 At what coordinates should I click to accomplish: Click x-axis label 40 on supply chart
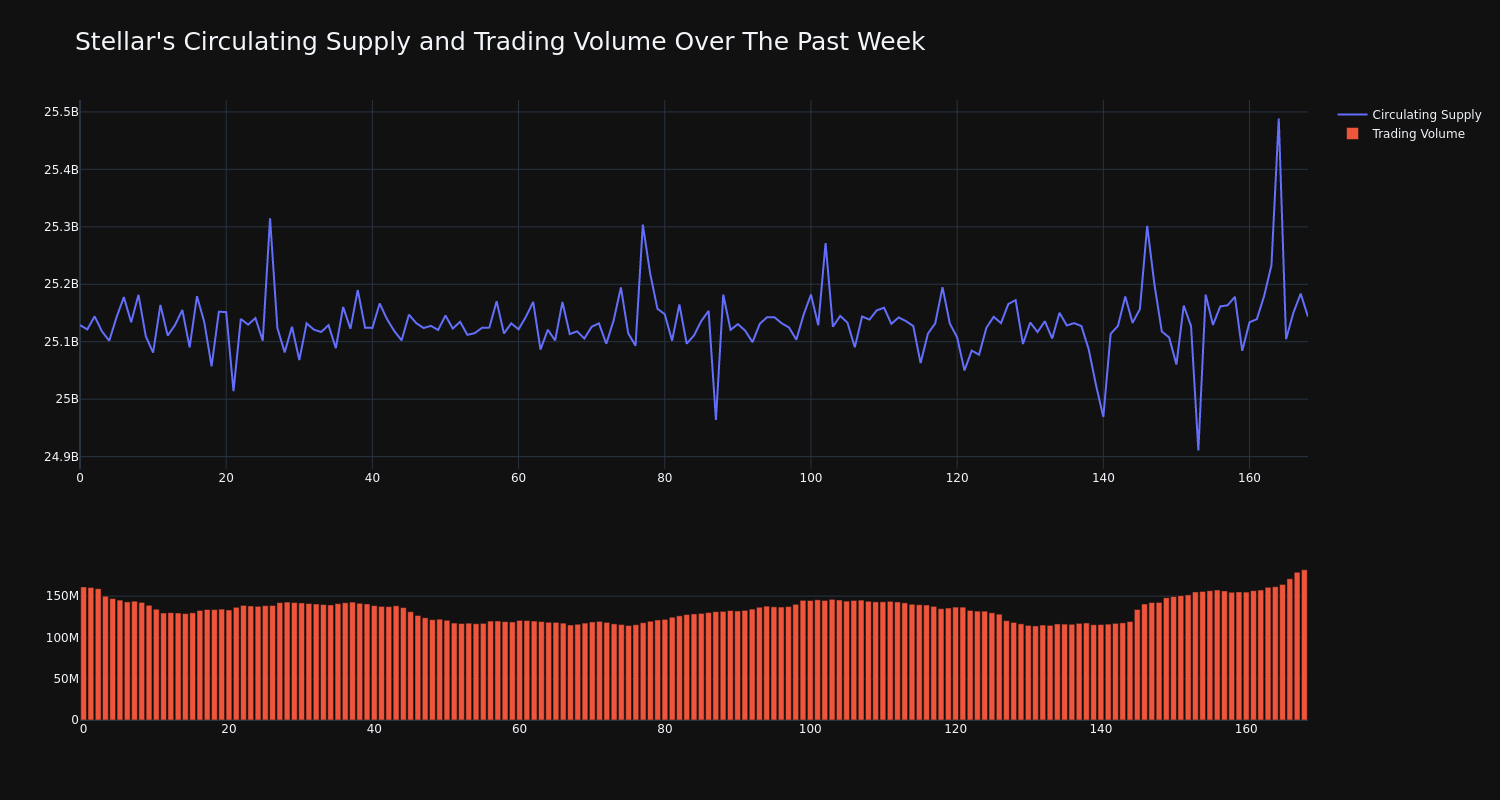pos(372,478)
